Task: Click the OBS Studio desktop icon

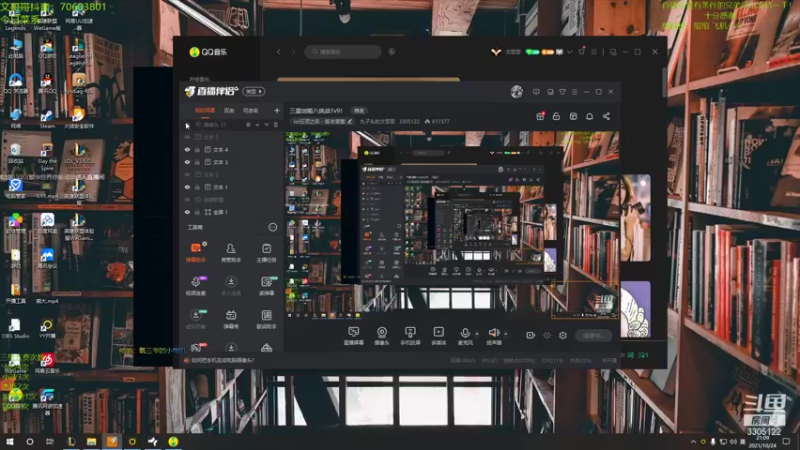Action: point(15,329)
